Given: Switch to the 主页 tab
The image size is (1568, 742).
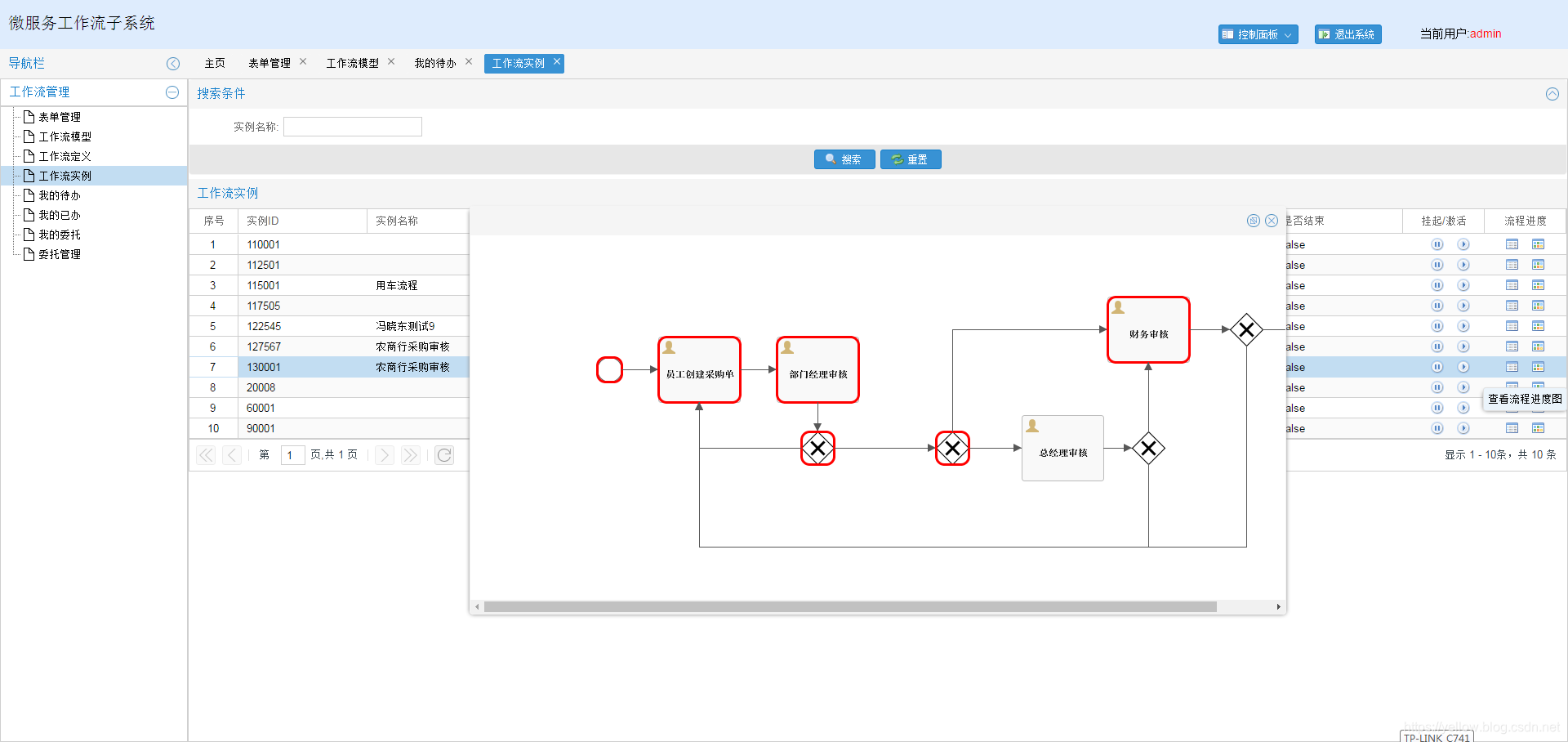Looking at the screenshot, I should click(x=215, y=63).
